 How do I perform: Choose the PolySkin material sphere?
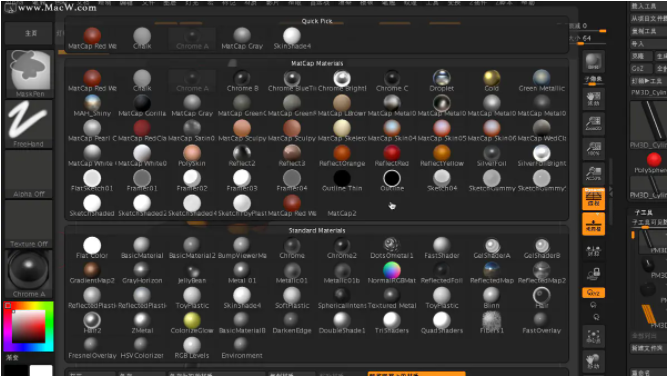[192, 155]
